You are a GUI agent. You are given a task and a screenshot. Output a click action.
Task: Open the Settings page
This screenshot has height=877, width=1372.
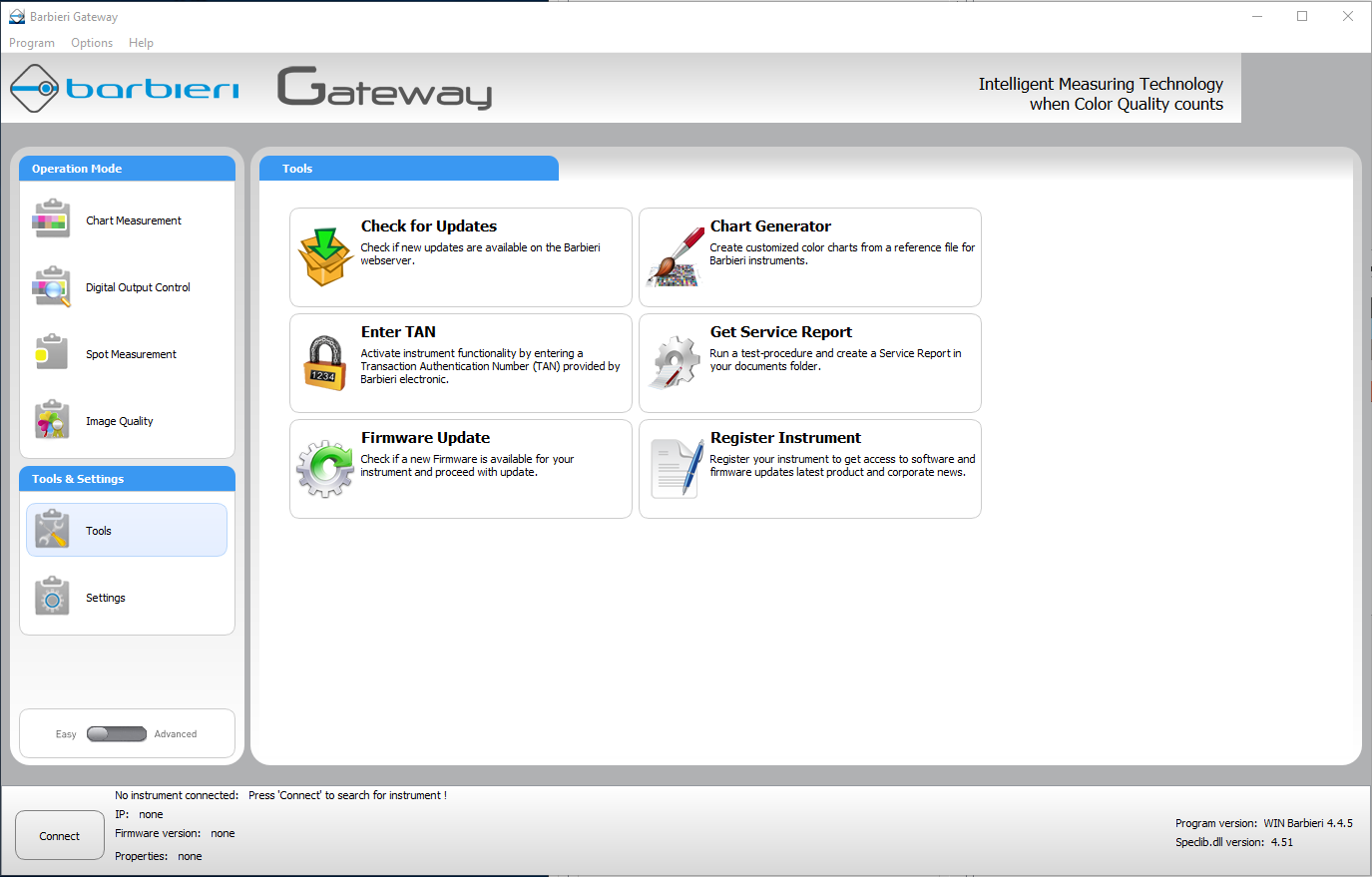127,598
